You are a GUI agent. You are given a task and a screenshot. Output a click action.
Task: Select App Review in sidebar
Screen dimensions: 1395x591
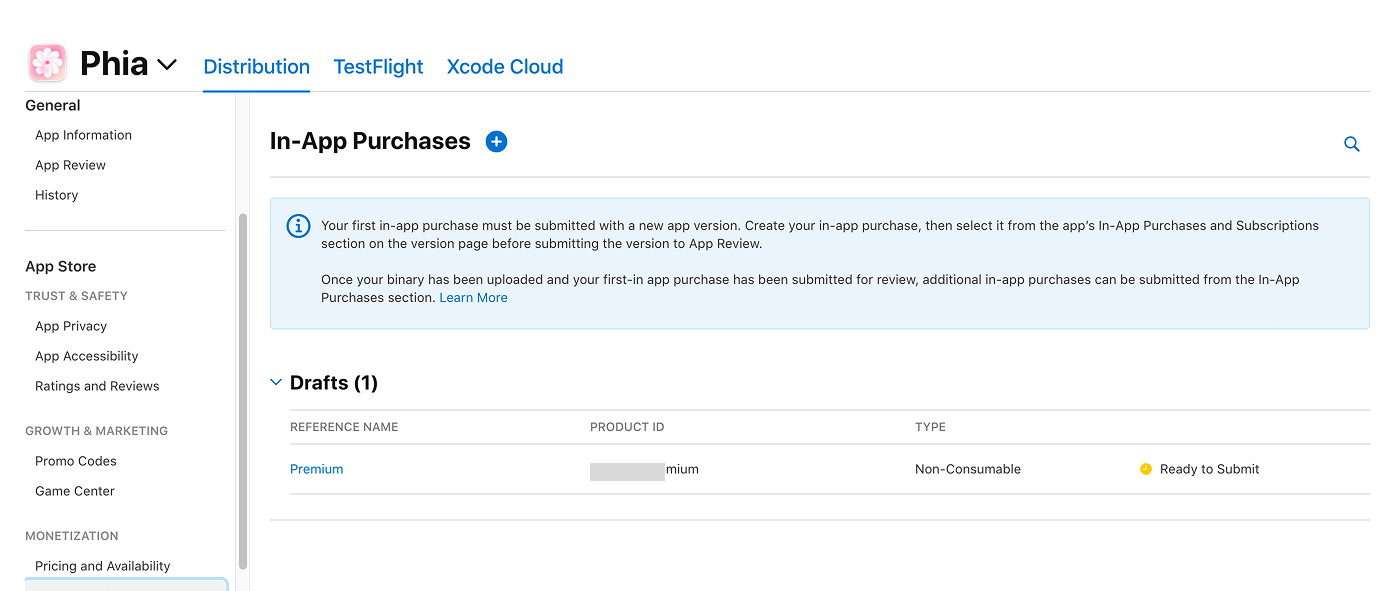click(x=70, y=165)
